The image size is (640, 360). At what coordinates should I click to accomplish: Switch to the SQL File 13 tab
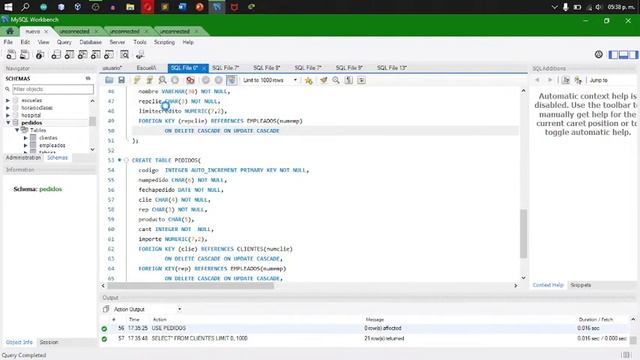[x=391, y=68]
